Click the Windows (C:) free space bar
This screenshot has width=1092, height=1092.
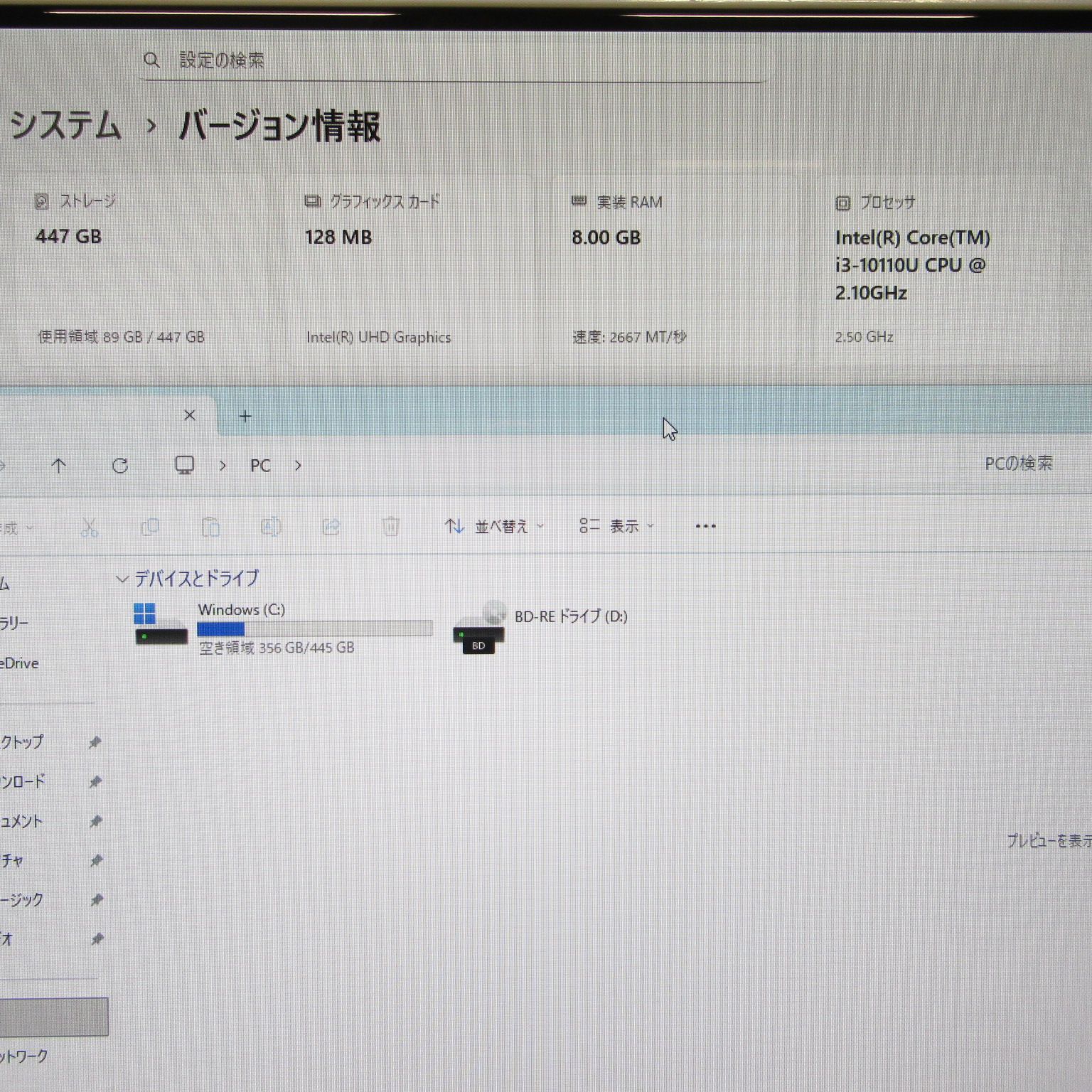(x=314, y=628)
